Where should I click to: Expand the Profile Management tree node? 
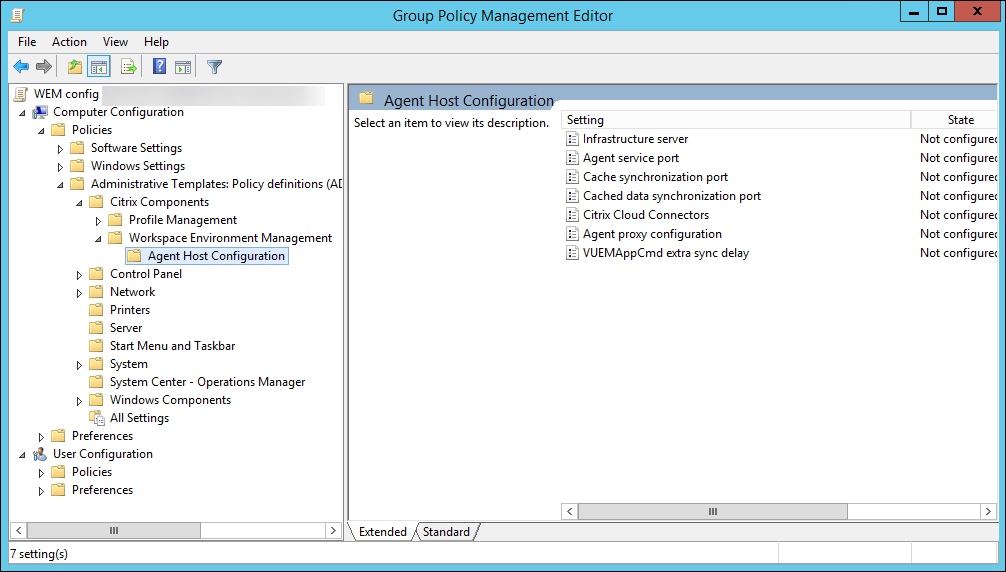(98, 220)
